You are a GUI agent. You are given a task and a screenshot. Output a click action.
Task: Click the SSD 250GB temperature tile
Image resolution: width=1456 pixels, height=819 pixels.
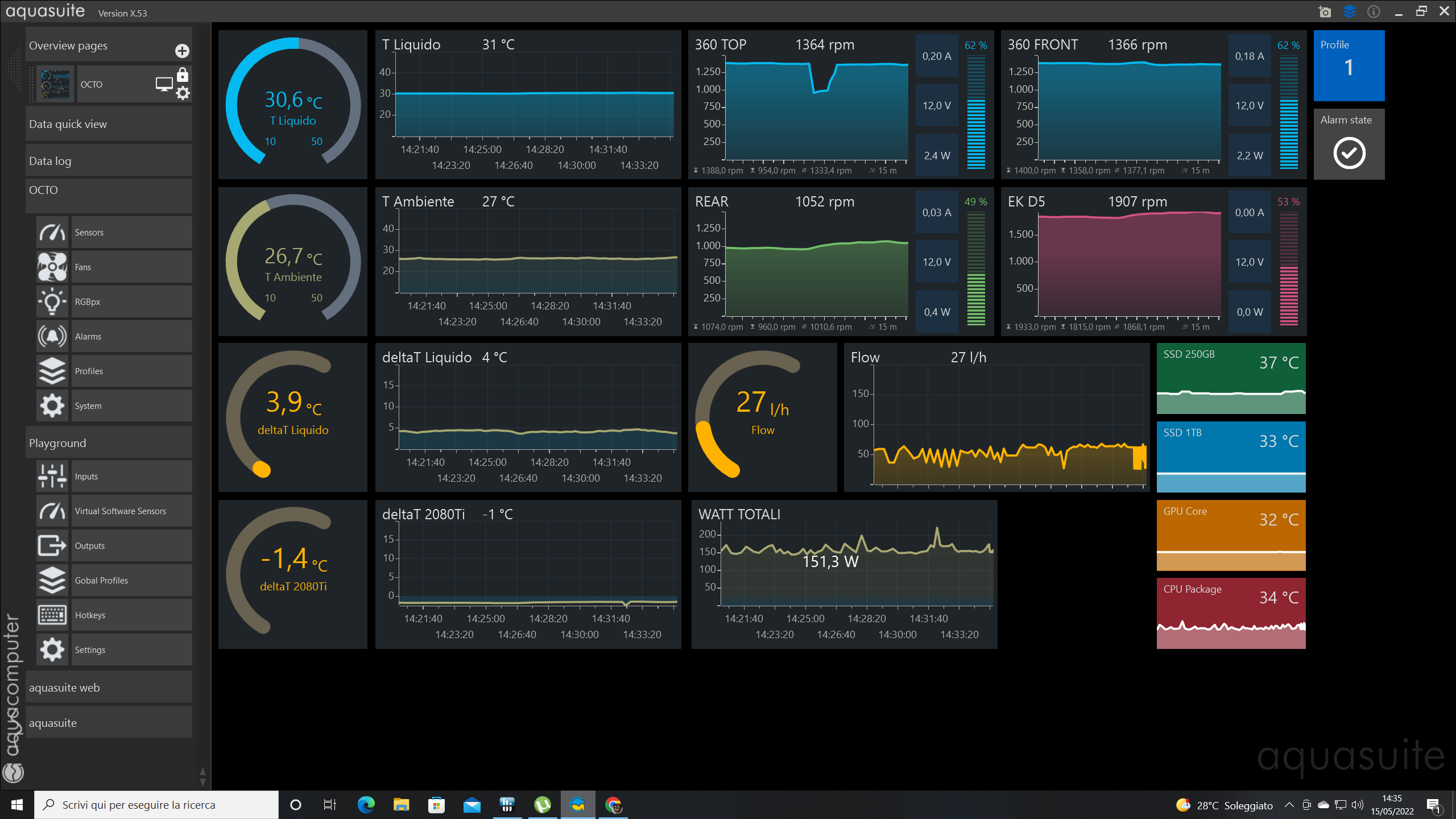tap(1231, 378)
